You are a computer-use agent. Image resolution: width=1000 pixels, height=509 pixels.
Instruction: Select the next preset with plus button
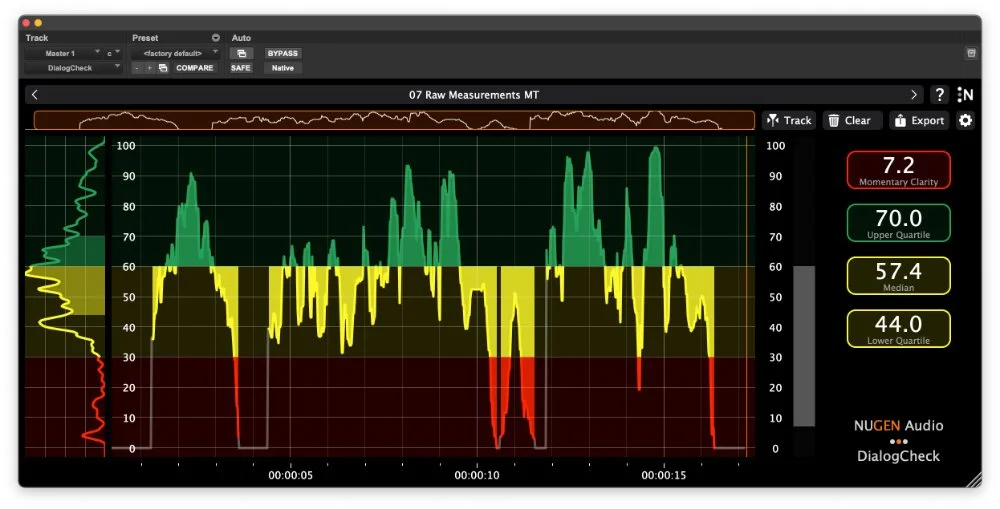pyautogui.click(x=149, y=68)
